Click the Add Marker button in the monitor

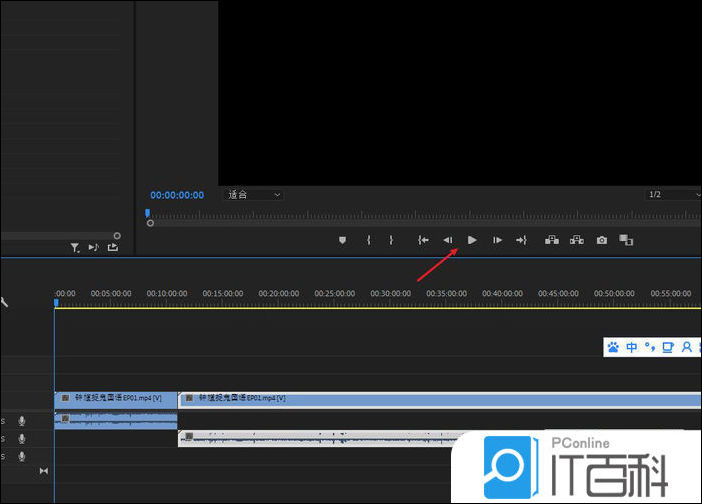pyautogui.click(x=342, y=240)
